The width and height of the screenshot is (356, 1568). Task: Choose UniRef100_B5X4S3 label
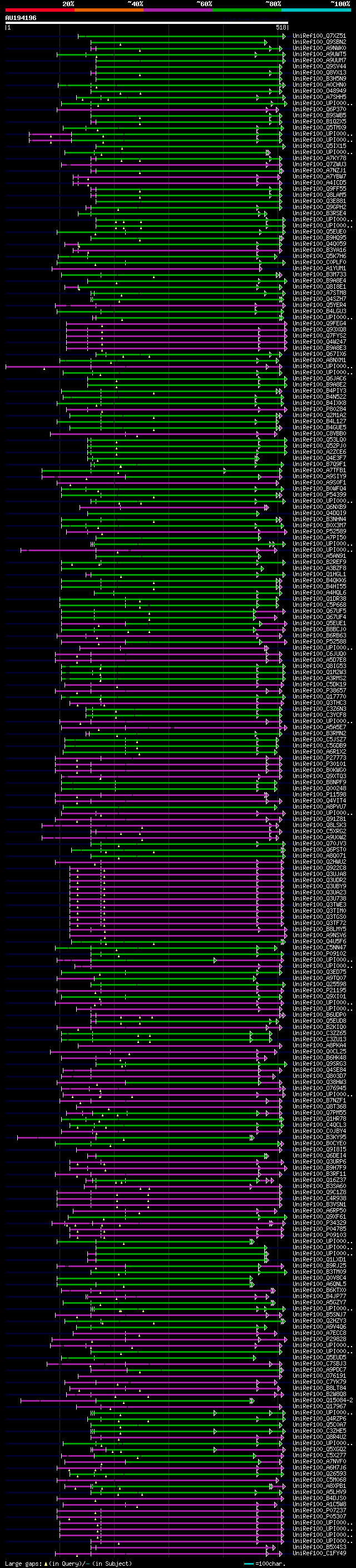click(319, 1547)
